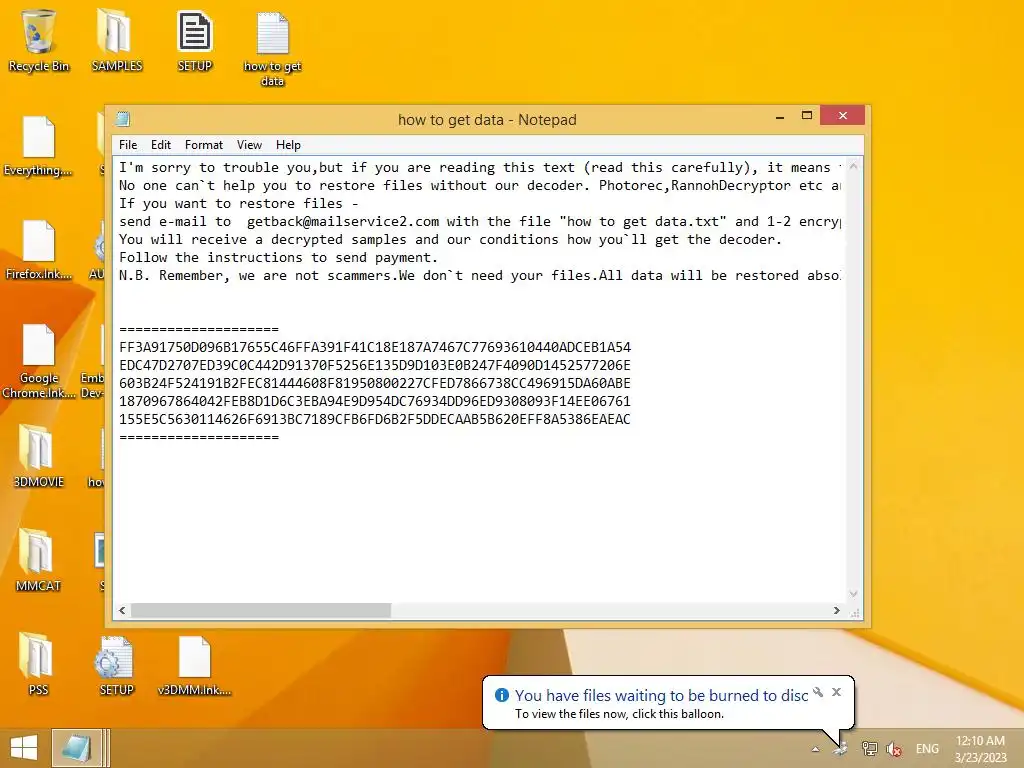
Task: Close the Notepad window
Action: (842, 116)
